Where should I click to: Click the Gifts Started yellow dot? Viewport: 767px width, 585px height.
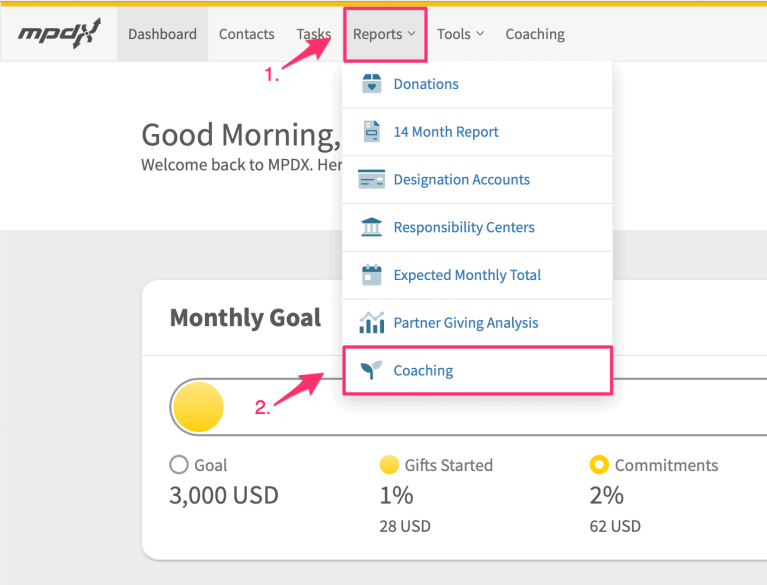[x=389, y=465]
